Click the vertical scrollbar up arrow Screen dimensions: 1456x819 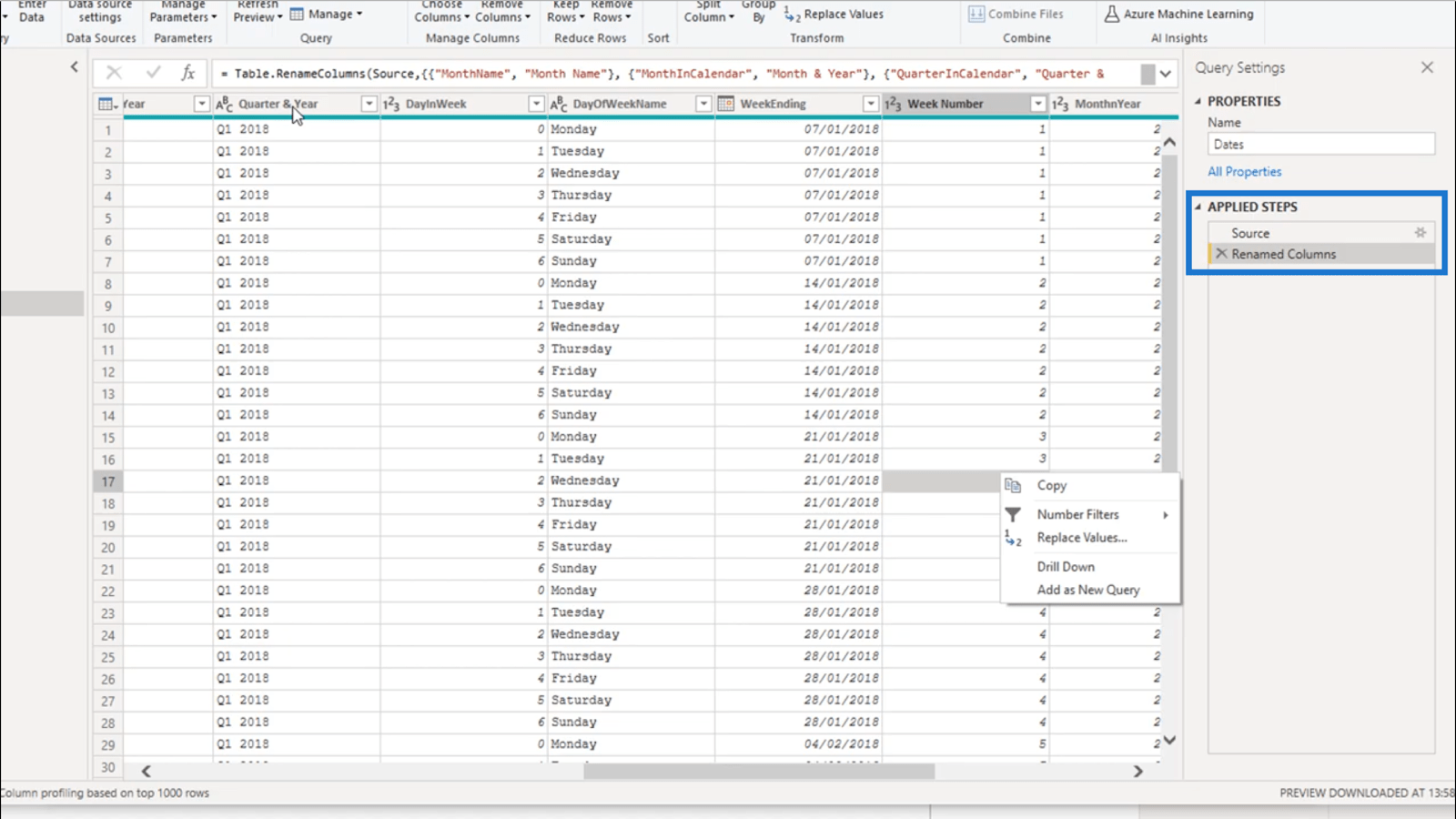coord(1169,142)
